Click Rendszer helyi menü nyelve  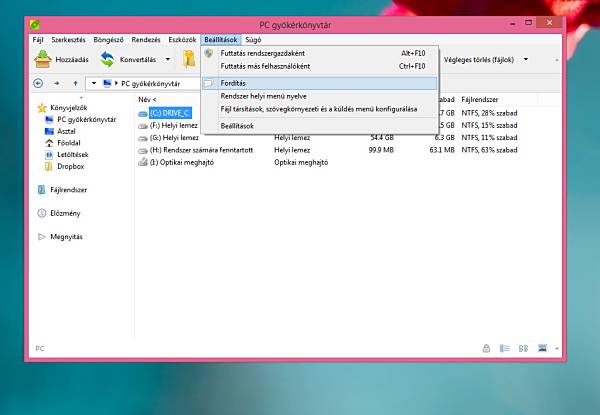point(264,96)
